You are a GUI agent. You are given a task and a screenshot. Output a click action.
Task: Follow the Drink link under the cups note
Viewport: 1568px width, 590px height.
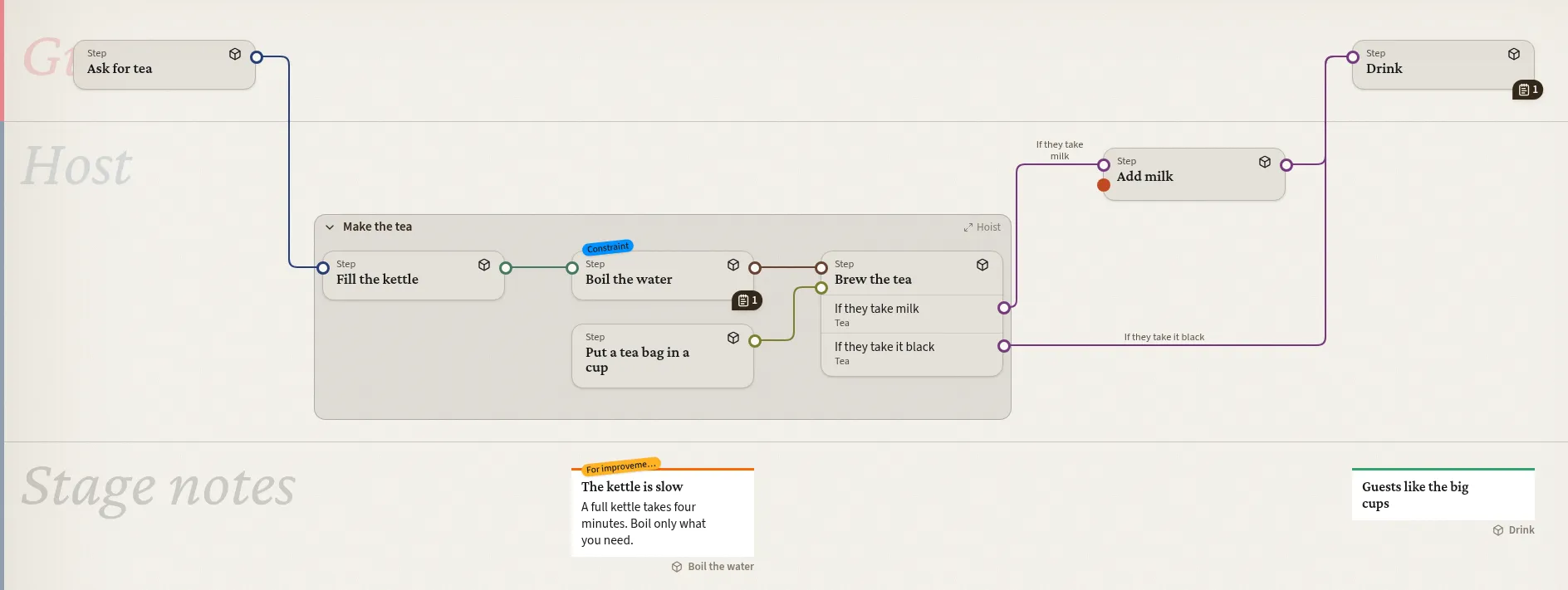pyautogui.click(x=1513, y=530)
